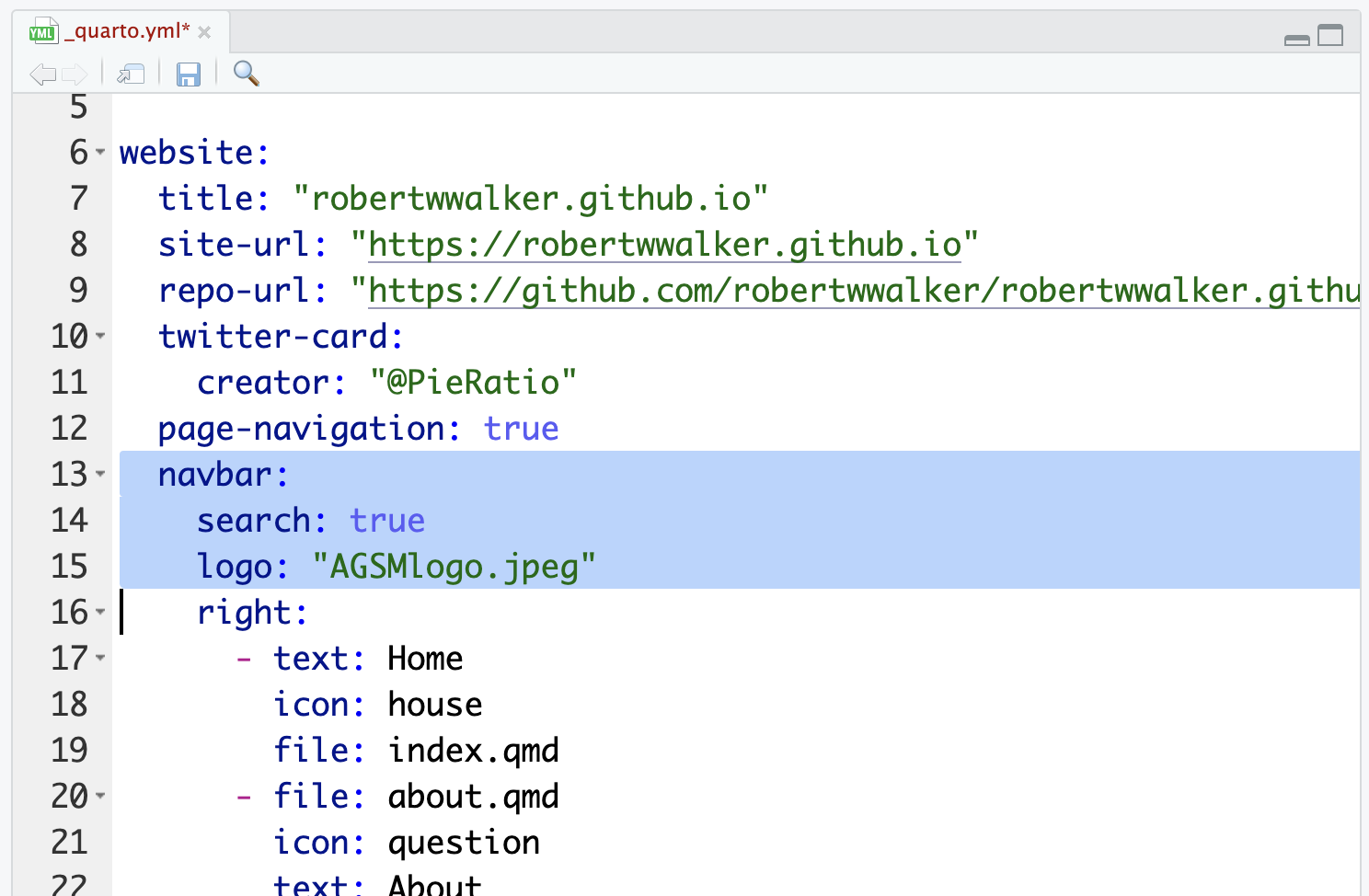
Task: Fold the navbar block at line 13
Action: click(100, 474)
